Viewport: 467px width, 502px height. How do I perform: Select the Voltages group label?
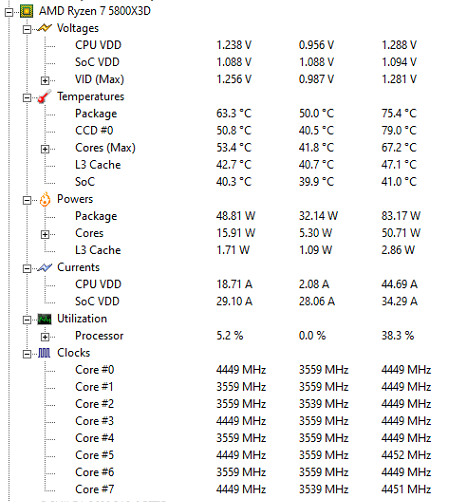pyautogui.click(x=78, y=28)
